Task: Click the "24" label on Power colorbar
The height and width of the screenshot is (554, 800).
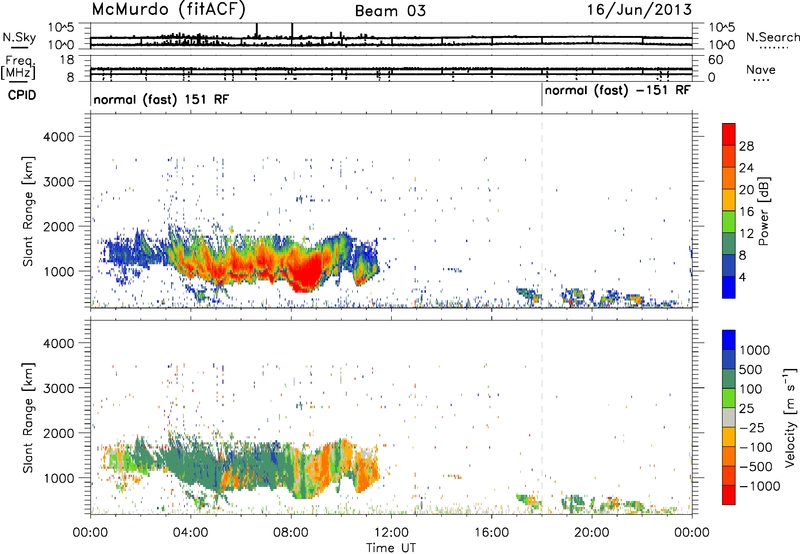Action: click(x=746, y=168)
